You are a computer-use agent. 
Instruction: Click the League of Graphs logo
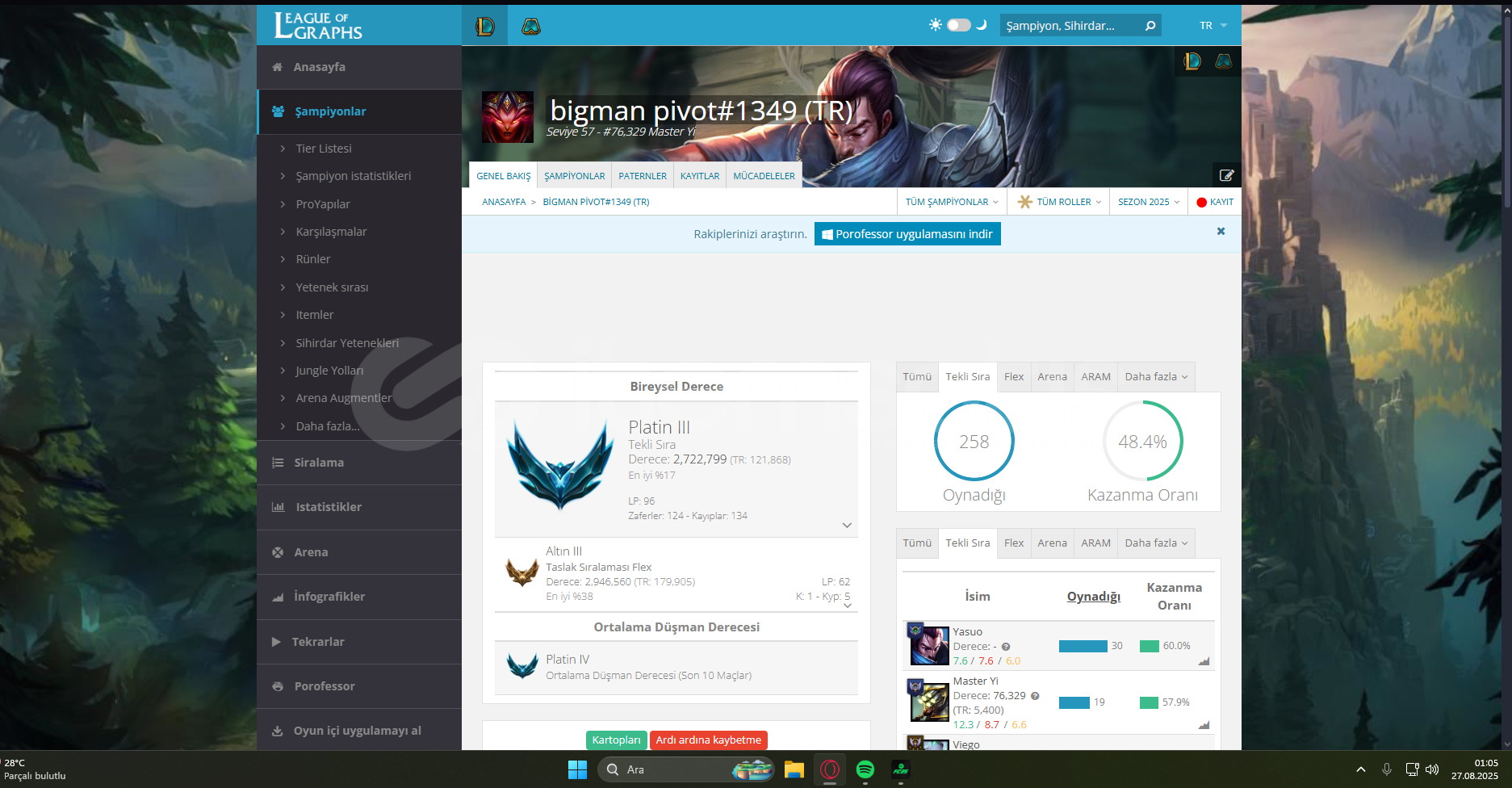[x=318, y=25]
